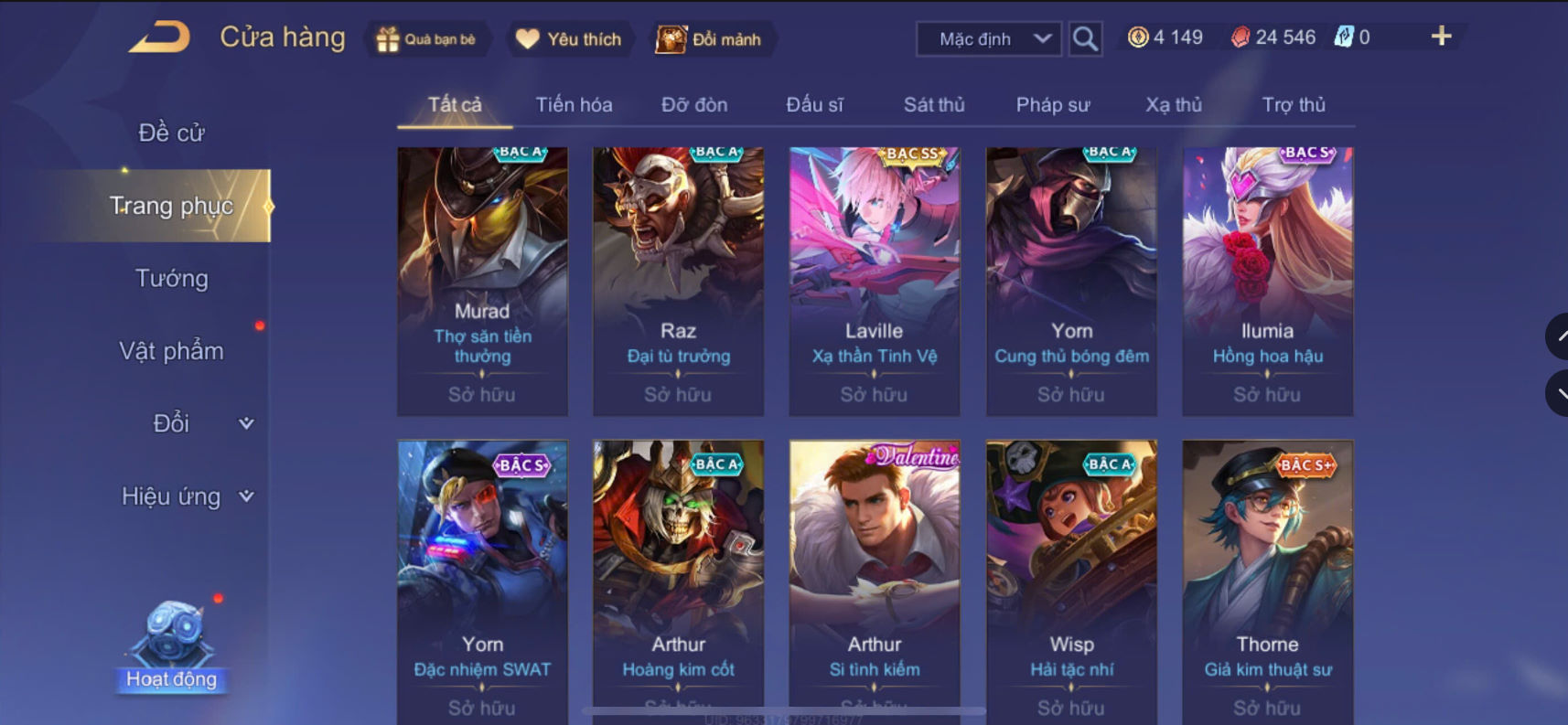Expand the Hiệu ứng sidebar submenu
The height and width of the screenshot is (725, 1568).
coord(246,496)
